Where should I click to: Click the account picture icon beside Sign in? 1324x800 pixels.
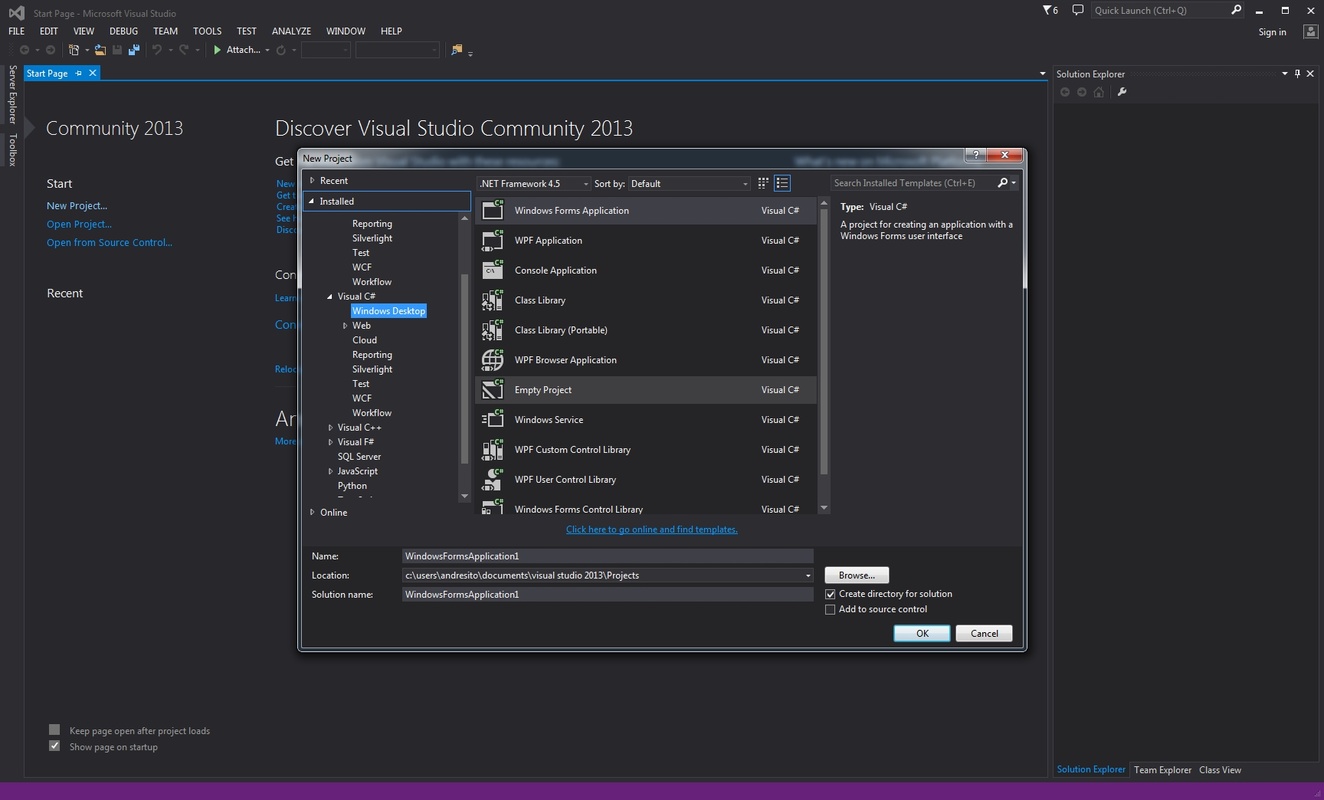[1311, 32]
